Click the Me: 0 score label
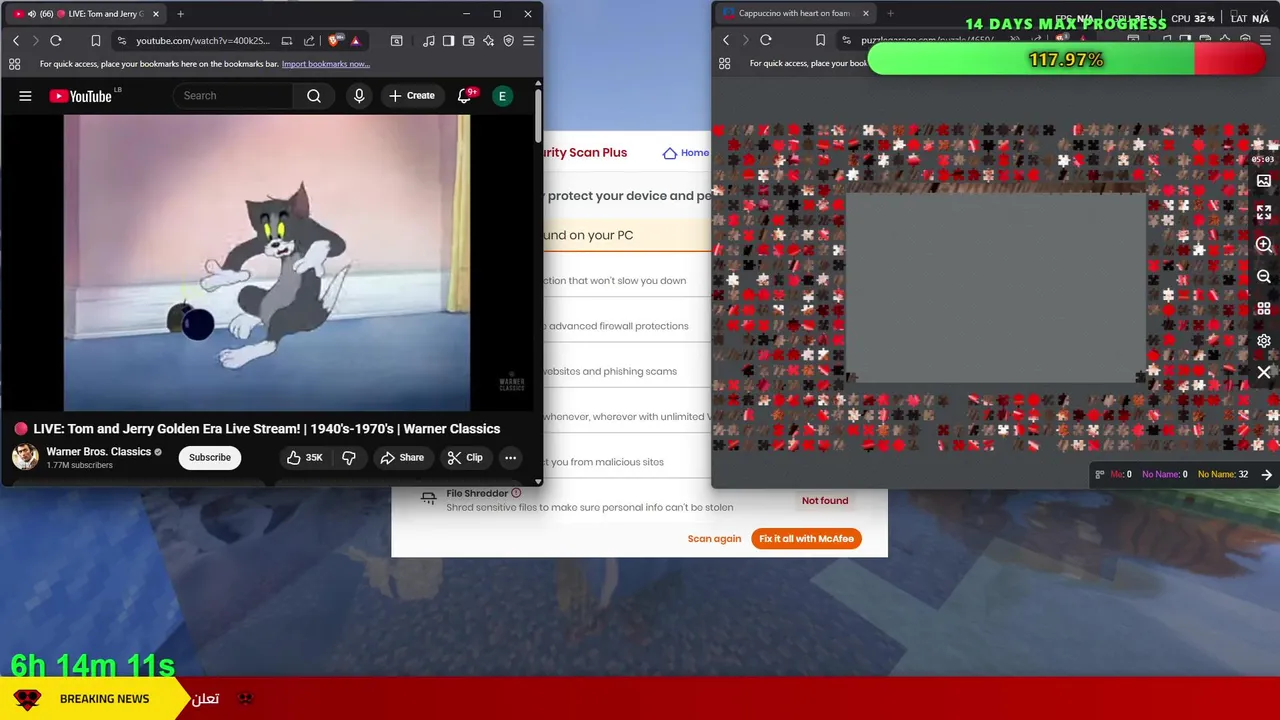 click(x=1121, y=475)
